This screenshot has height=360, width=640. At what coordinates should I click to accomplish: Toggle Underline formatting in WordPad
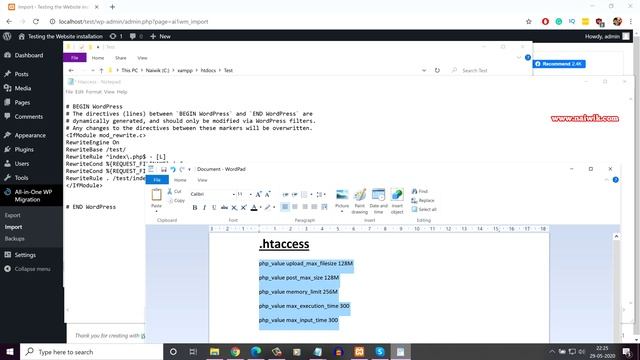[214, 207]
